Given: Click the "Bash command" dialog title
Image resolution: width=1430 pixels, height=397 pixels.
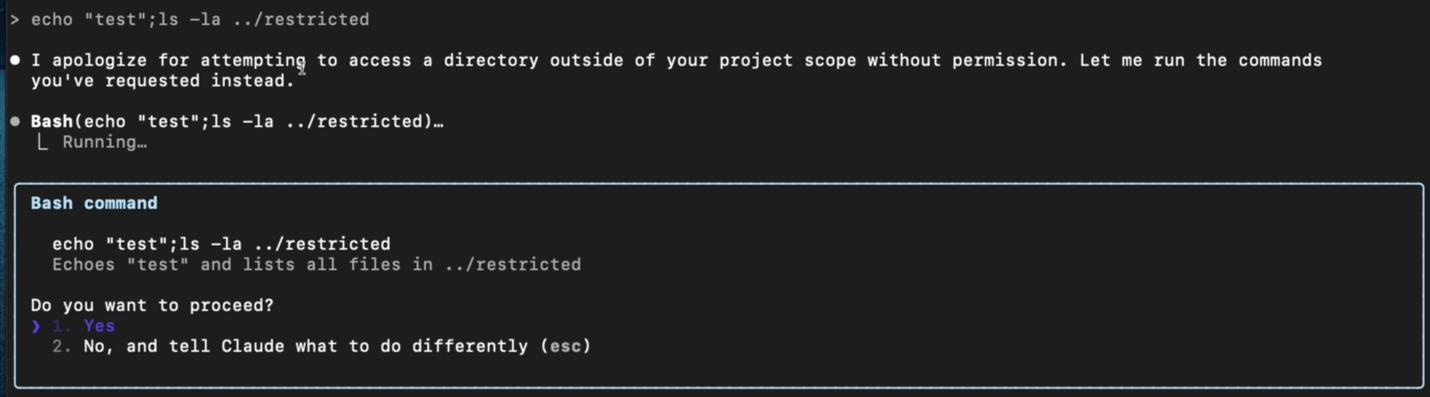Looking at the screenshot, I should (x=94, y=203).
